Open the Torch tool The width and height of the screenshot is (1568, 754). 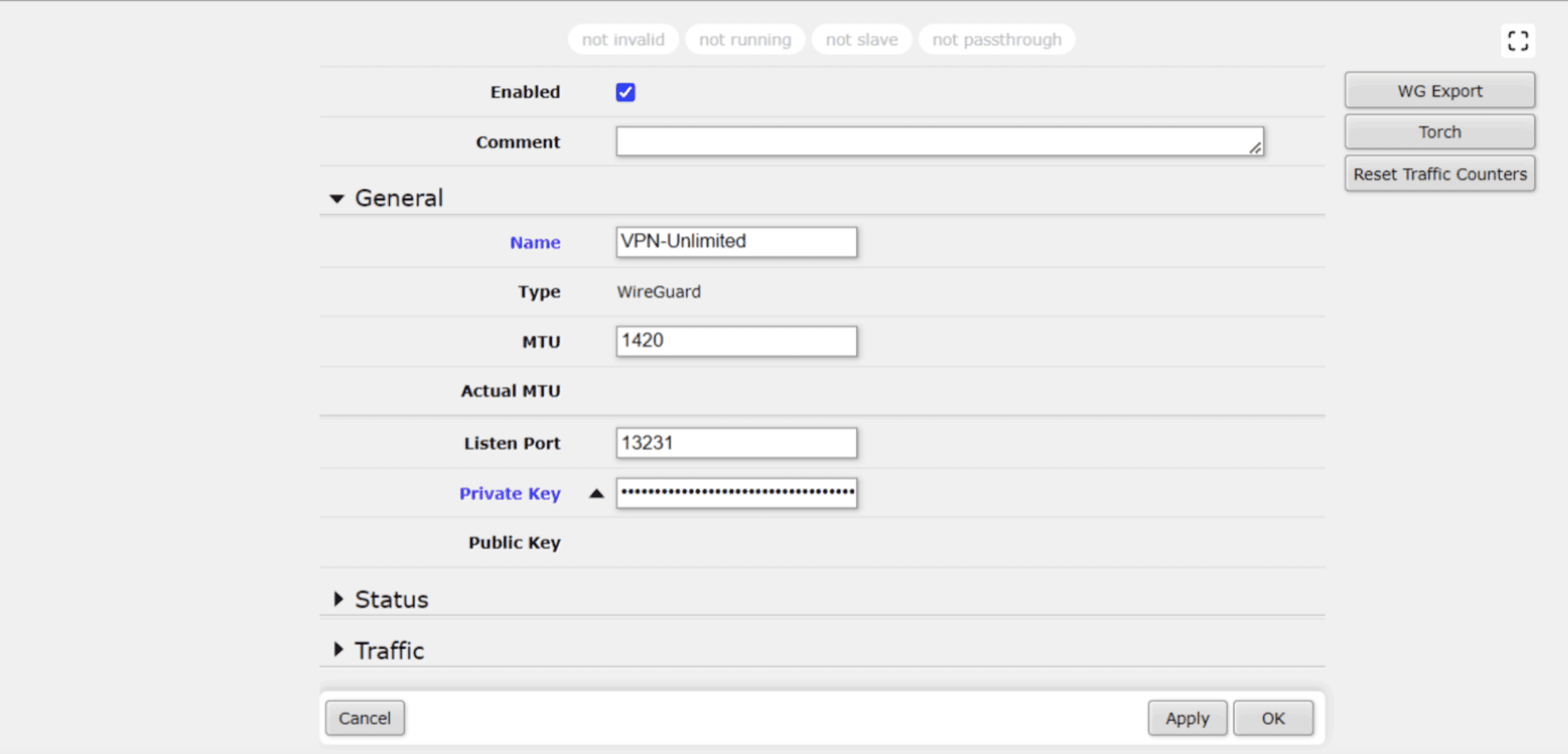1439,131
